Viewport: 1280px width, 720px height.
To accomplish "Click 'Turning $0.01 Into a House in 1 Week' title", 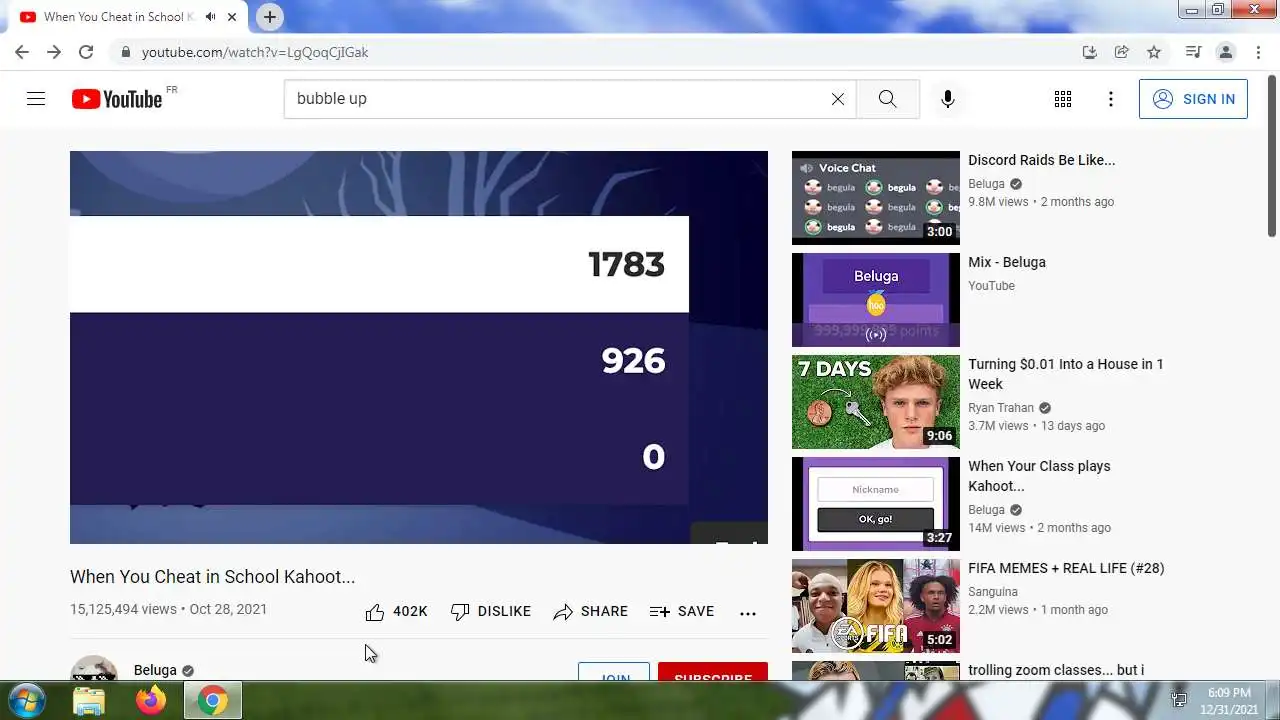I will pos(1066,374).
